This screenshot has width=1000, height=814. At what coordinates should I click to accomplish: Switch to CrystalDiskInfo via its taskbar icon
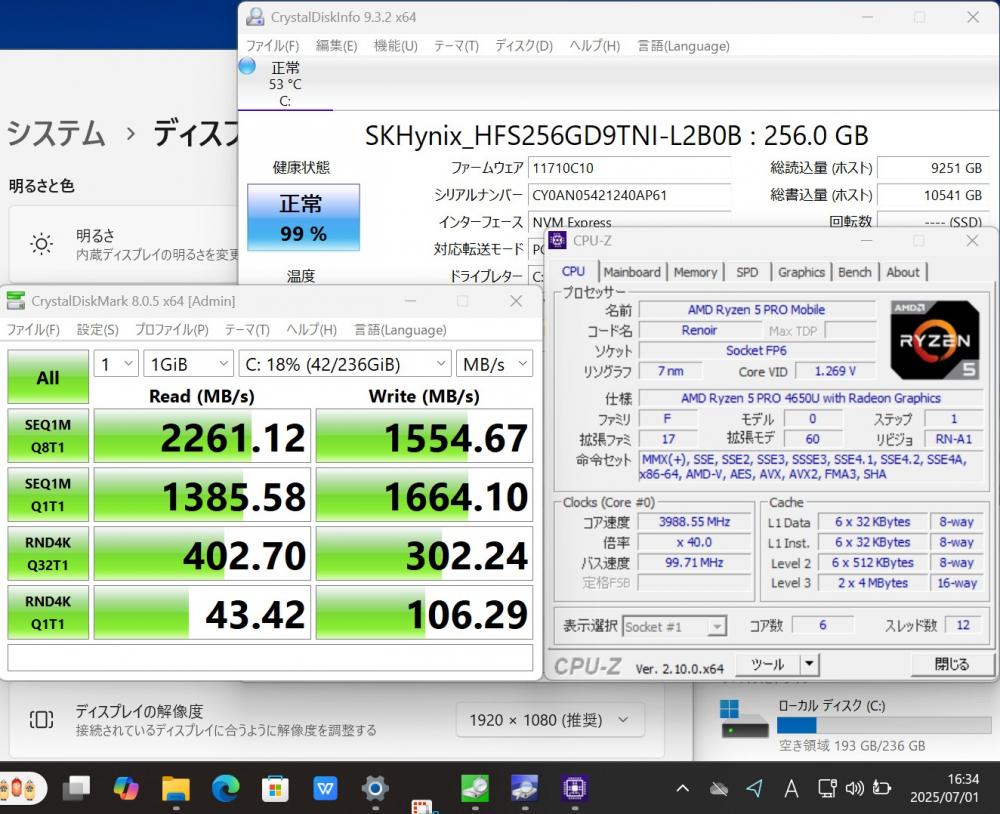(x=525, y=788)
